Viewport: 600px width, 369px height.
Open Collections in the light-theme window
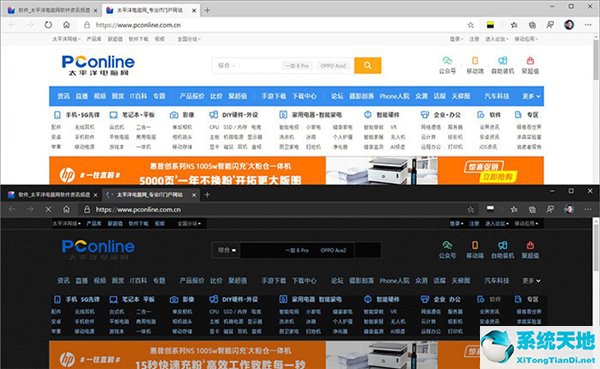tap(532, 25)
